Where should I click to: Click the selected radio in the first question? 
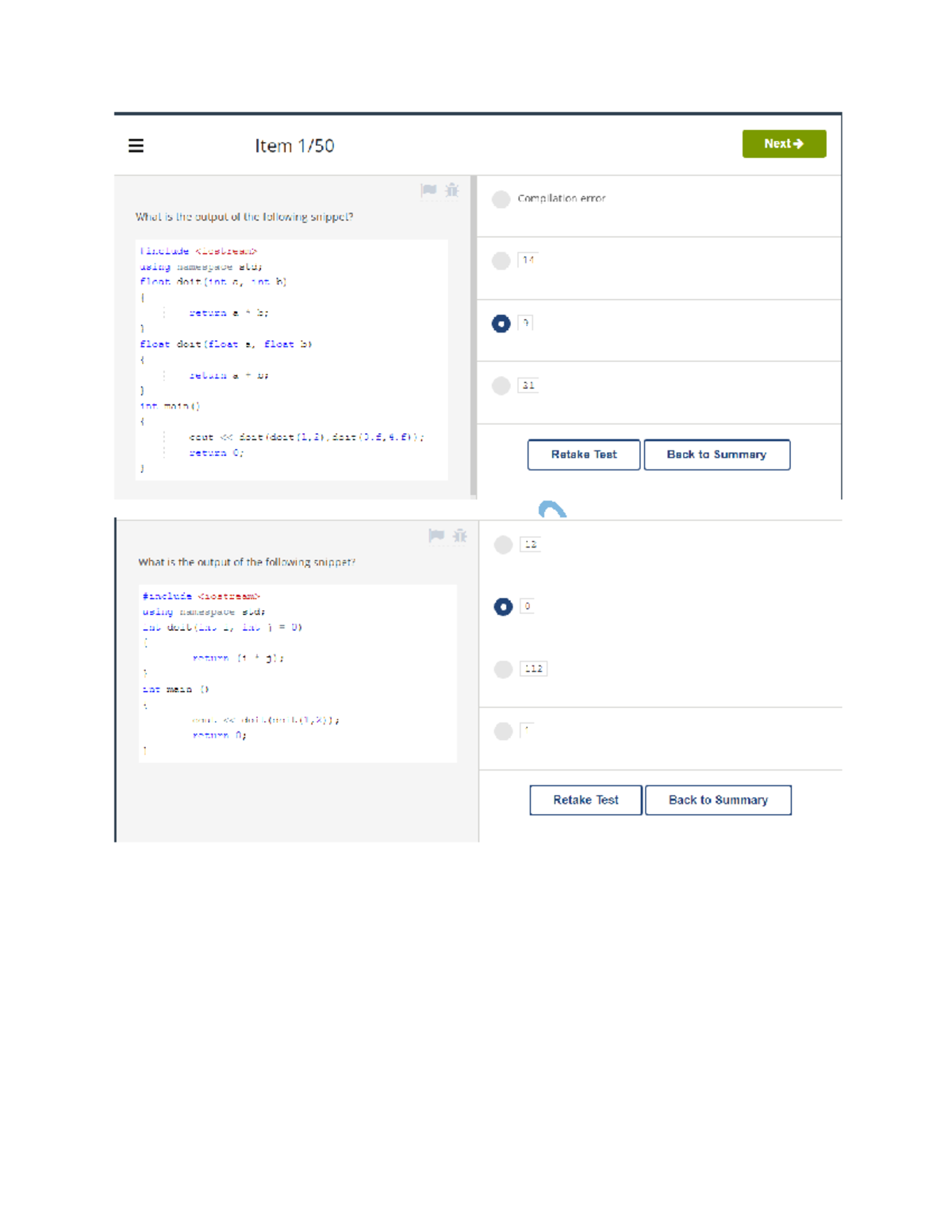(x=501, y=324)
